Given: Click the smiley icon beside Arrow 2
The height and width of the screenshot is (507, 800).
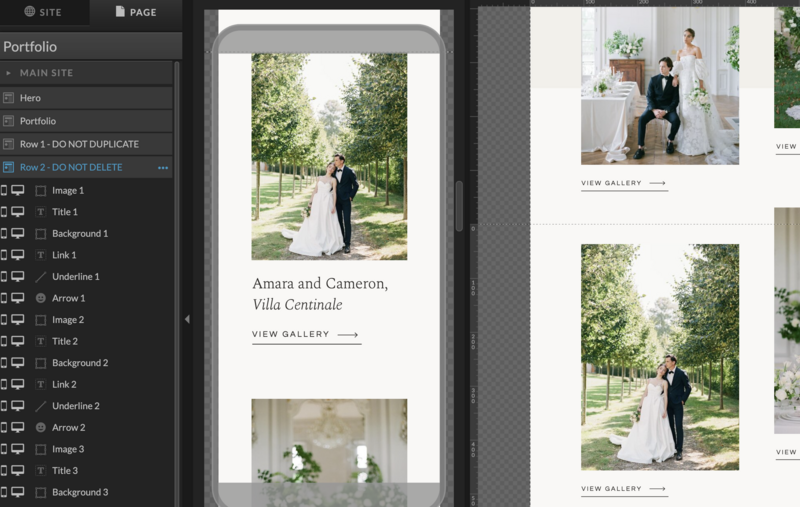Looking at the screenshot, I should [41, 428].
